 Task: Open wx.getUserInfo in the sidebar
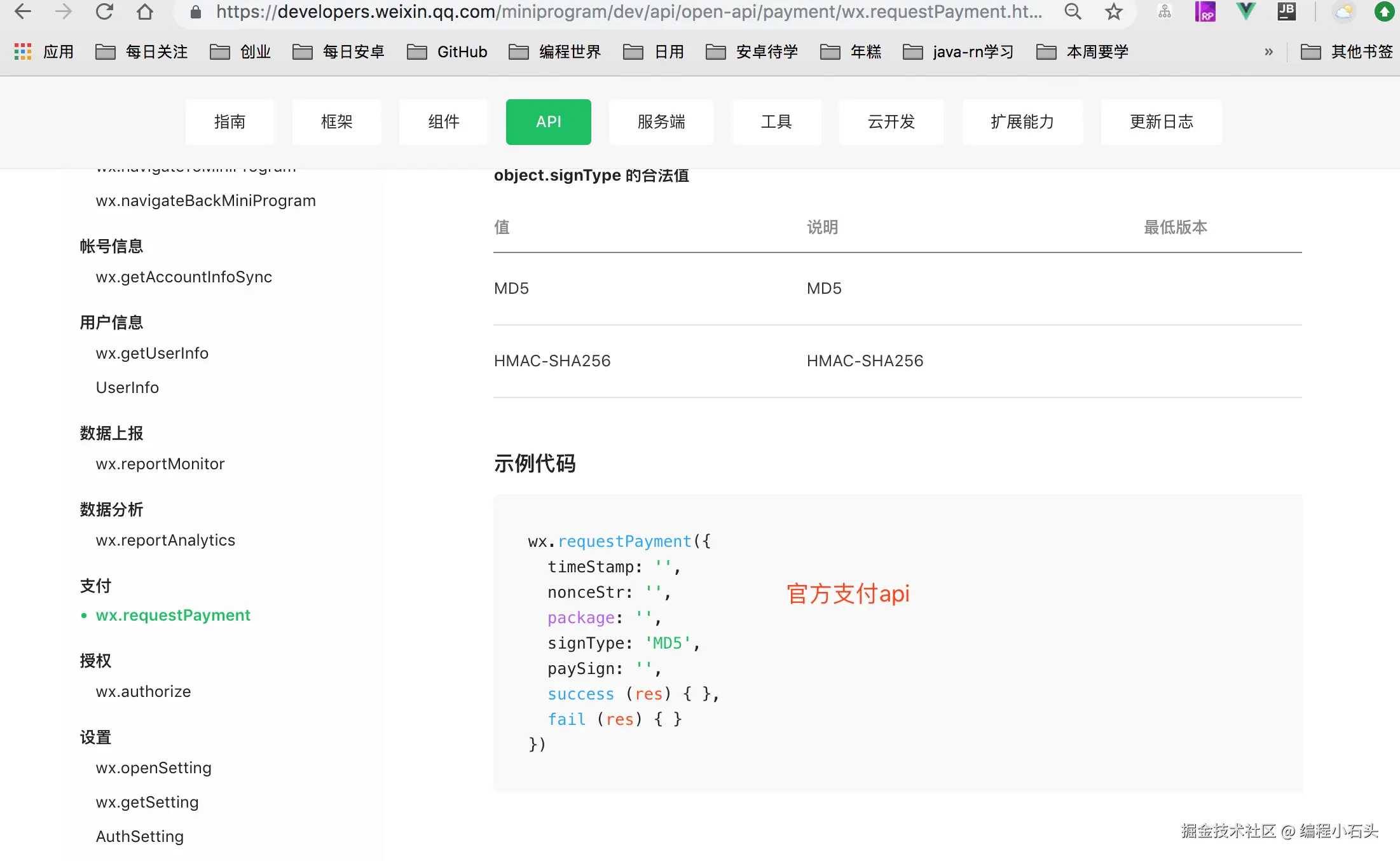(x=152, y=353)
